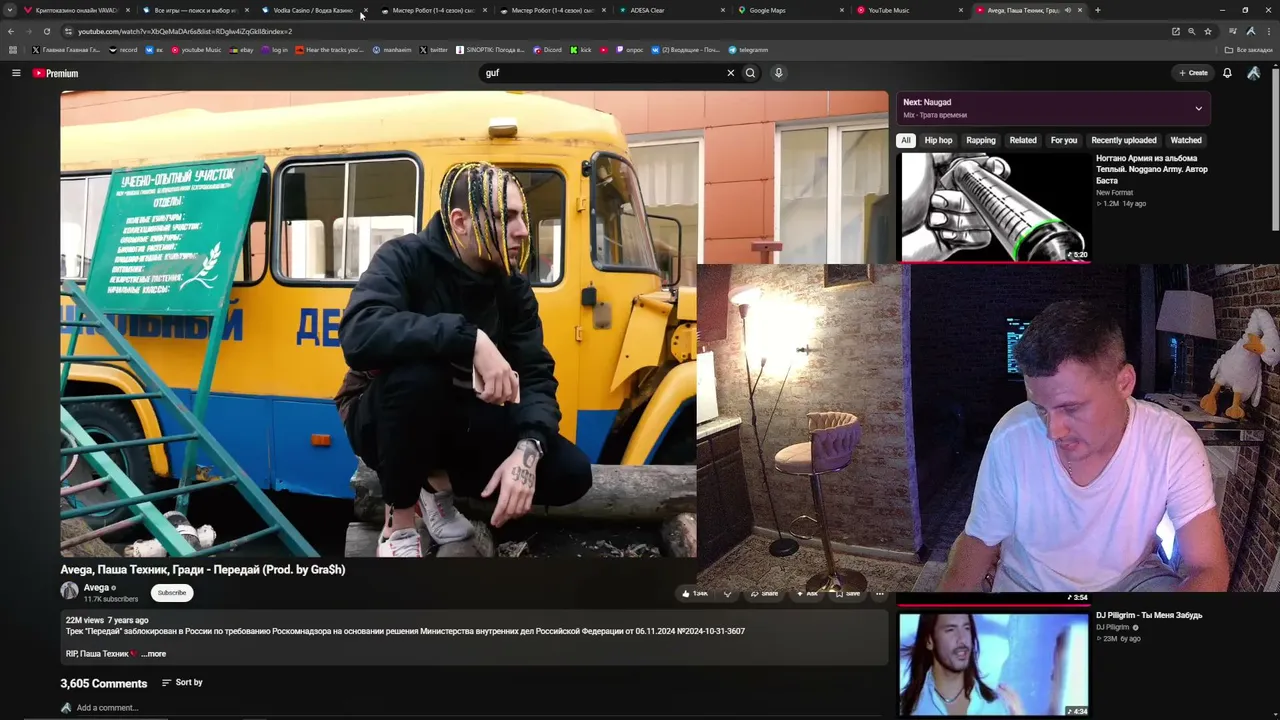Switch to the YouTube Music tab
Viewport: 1280px width, 720px height.
click(x=908, y=10)
